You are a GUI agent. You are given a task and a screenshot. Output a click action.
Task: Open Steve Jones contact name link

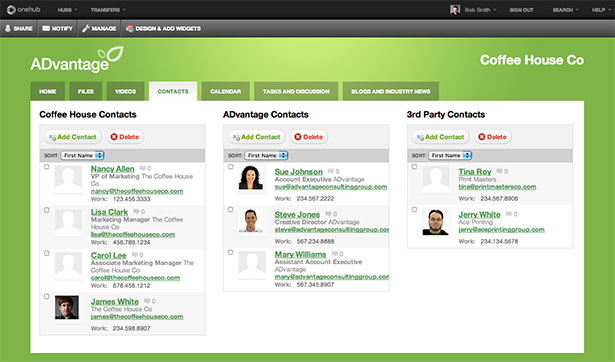[x=297, y=215]
